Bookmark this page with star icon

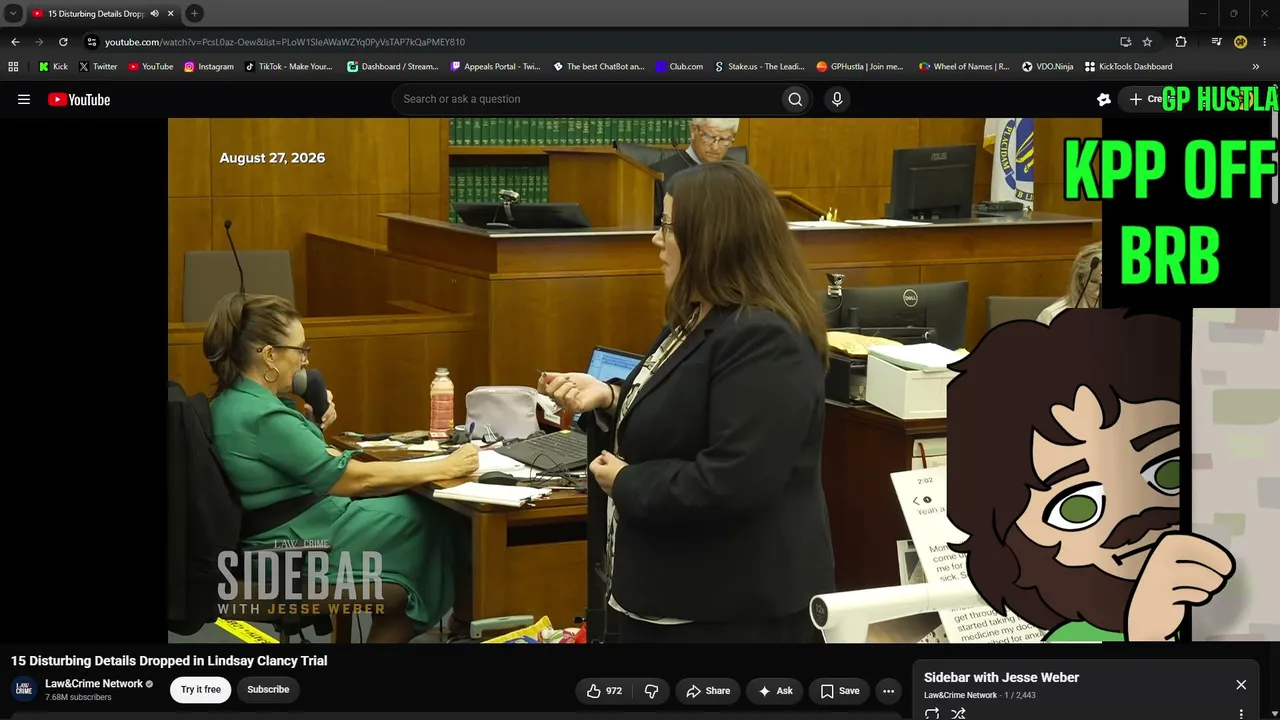coord(1147,42)
